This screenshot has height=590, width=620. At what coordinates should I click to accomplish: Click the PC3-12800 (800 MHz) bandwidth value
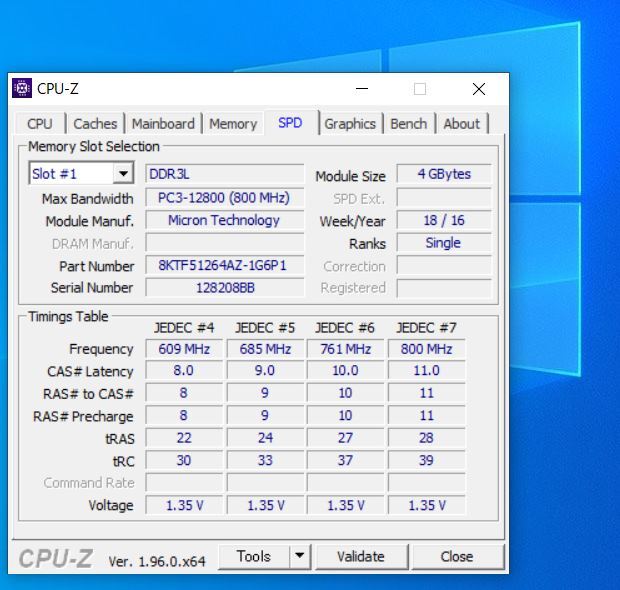click(x=225, y=197)
